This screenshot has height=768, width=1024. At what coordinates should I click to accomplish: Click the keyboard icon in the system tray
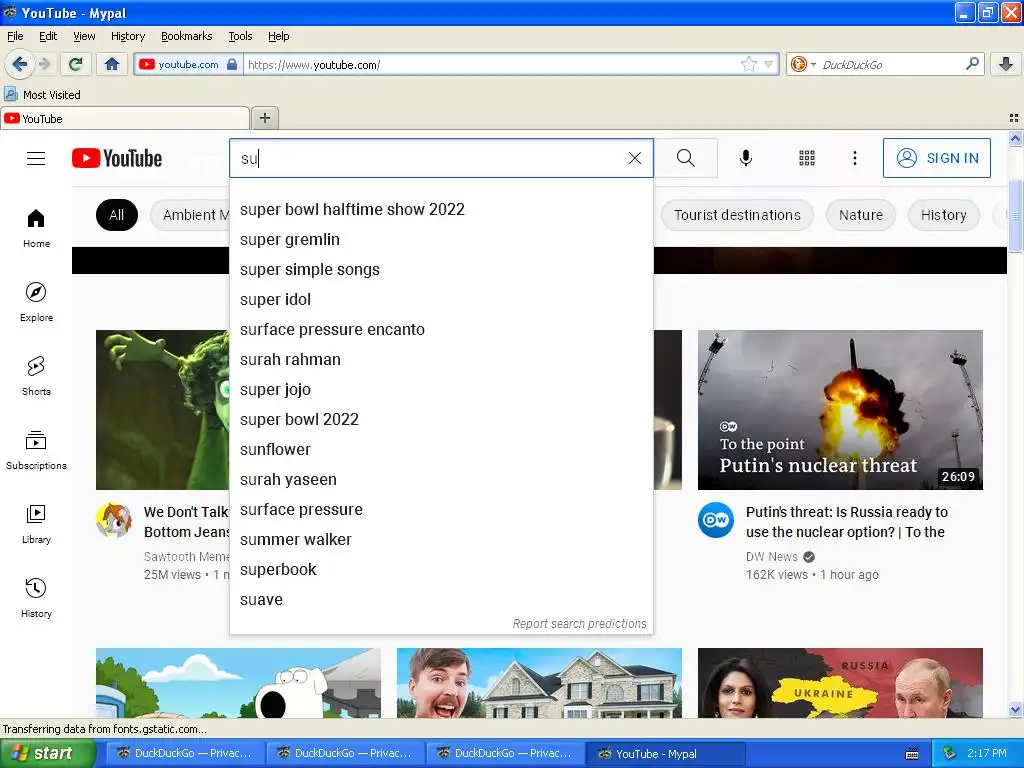point(912,754)
